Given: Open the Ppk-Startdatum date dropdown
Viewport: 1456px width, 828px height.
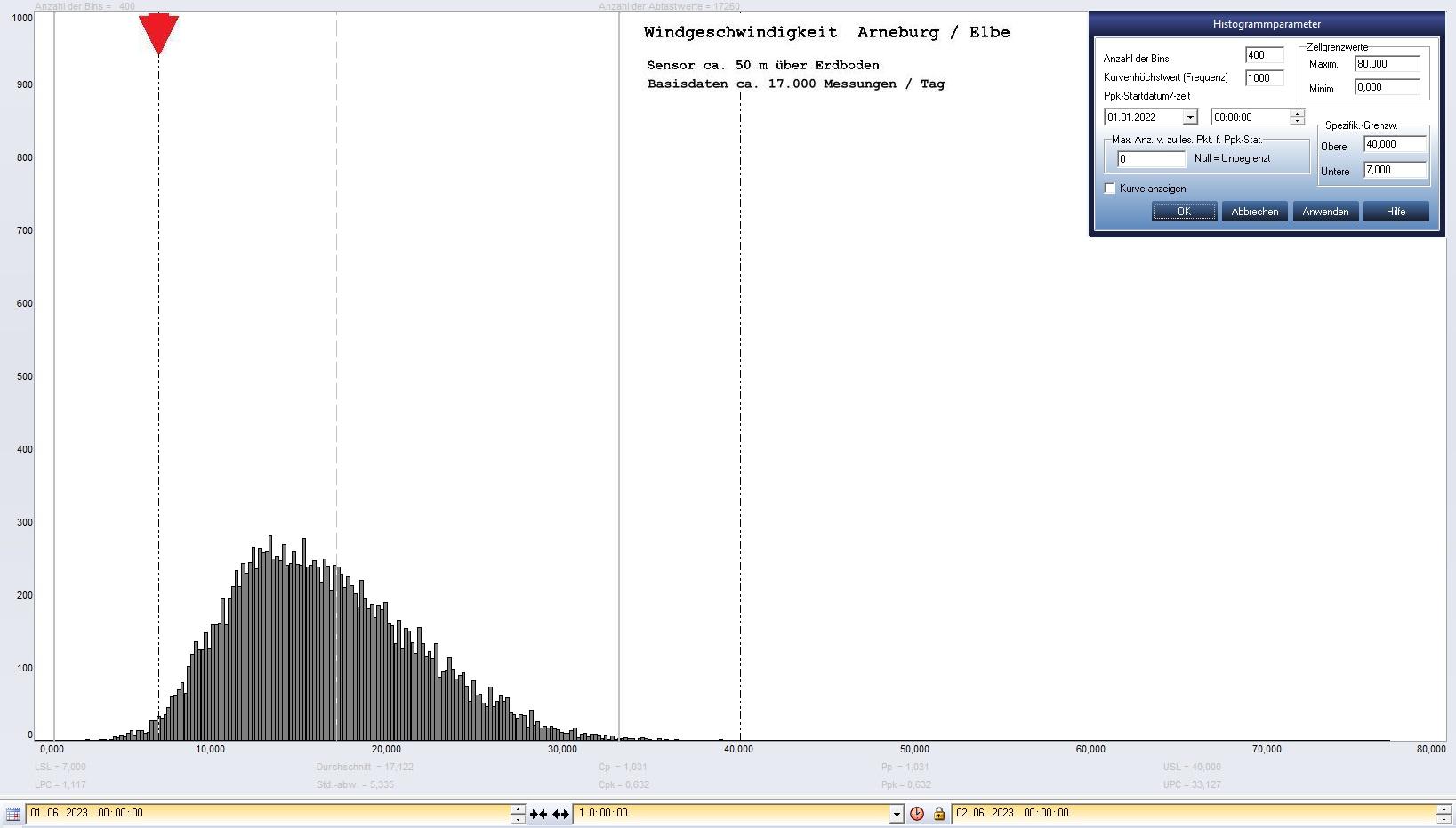Looking at the screenshot, I should pos(1189,117).
